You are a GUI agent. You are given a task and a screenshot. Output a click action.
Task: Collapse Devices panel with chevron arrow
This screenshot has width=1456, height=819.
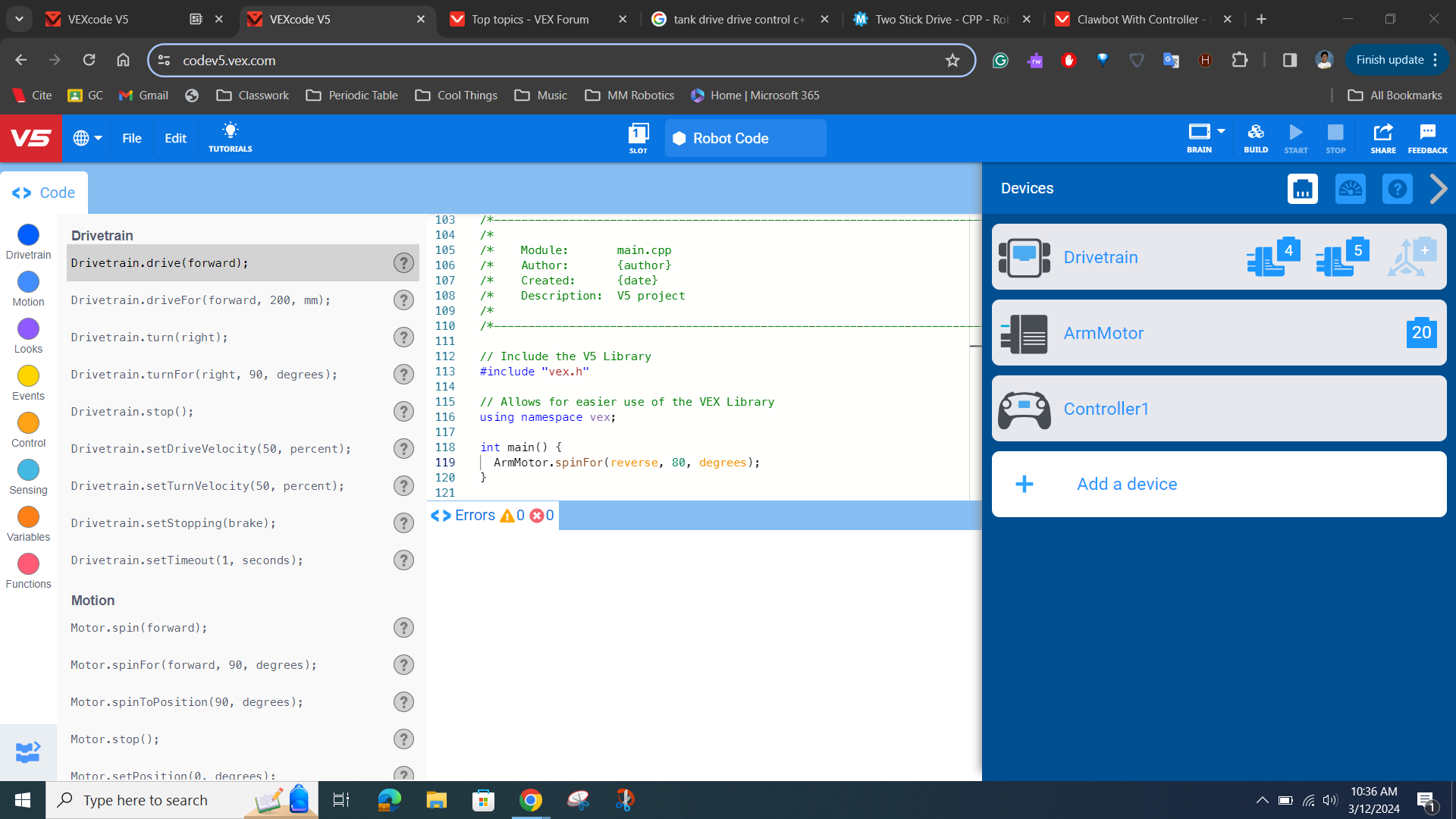tap(1438, 189)
